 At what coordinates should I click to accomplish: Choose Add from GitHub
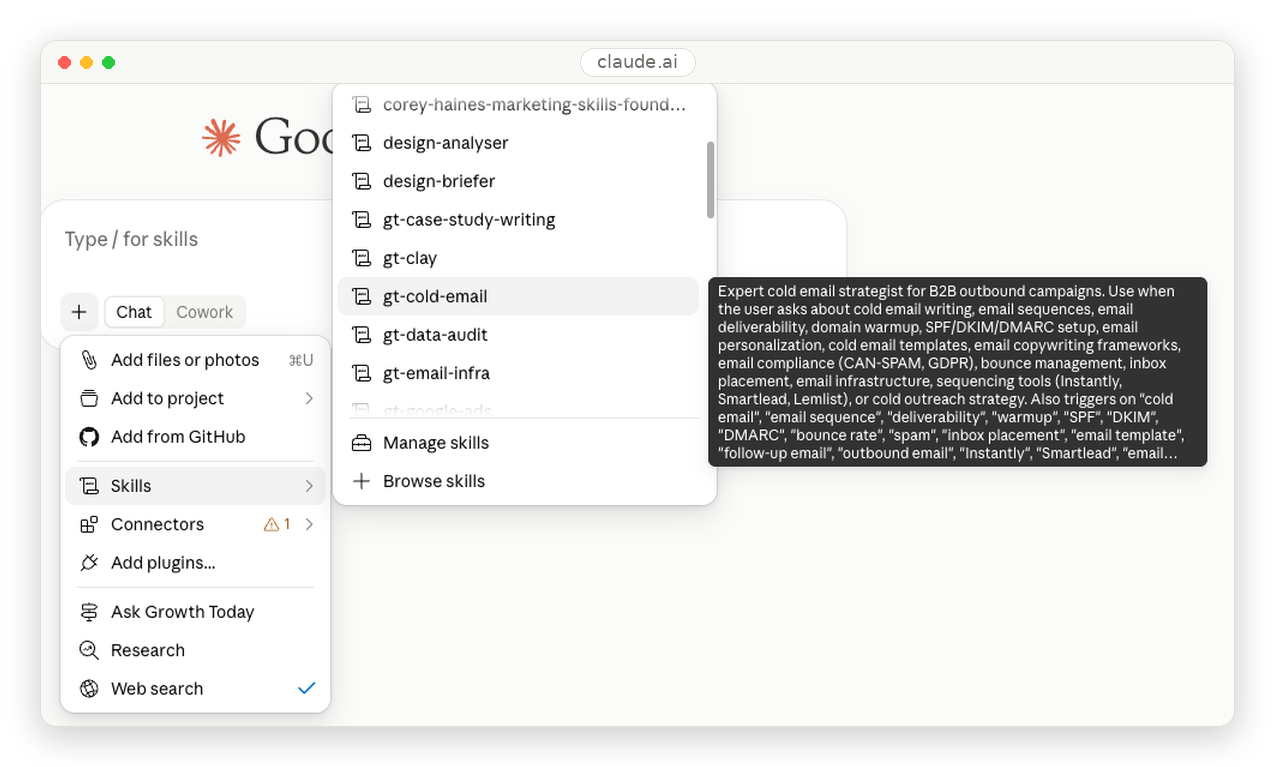pyautogui.click(x=195, y=437)
